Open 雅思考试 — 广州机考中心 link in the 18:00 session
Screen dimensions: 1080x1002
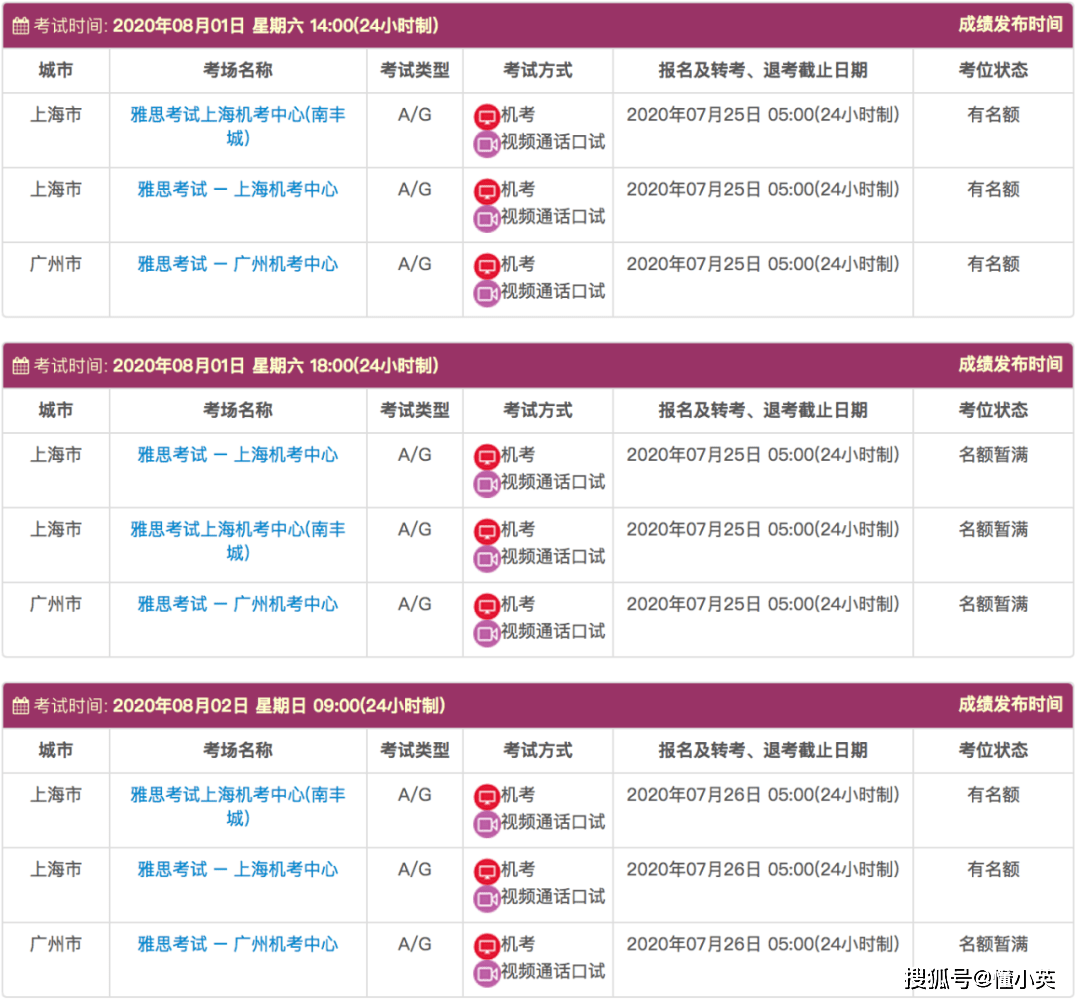point(238,605)
